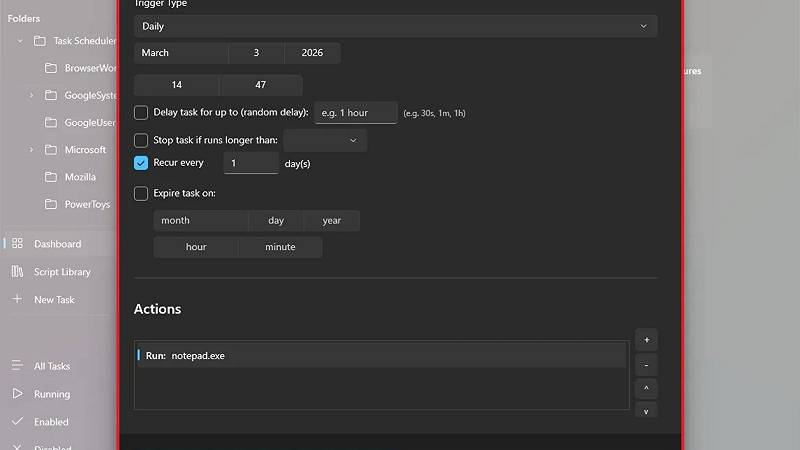
Task: Open the Trigger Type Daily dropdown
Action: (x=395, y=26)
